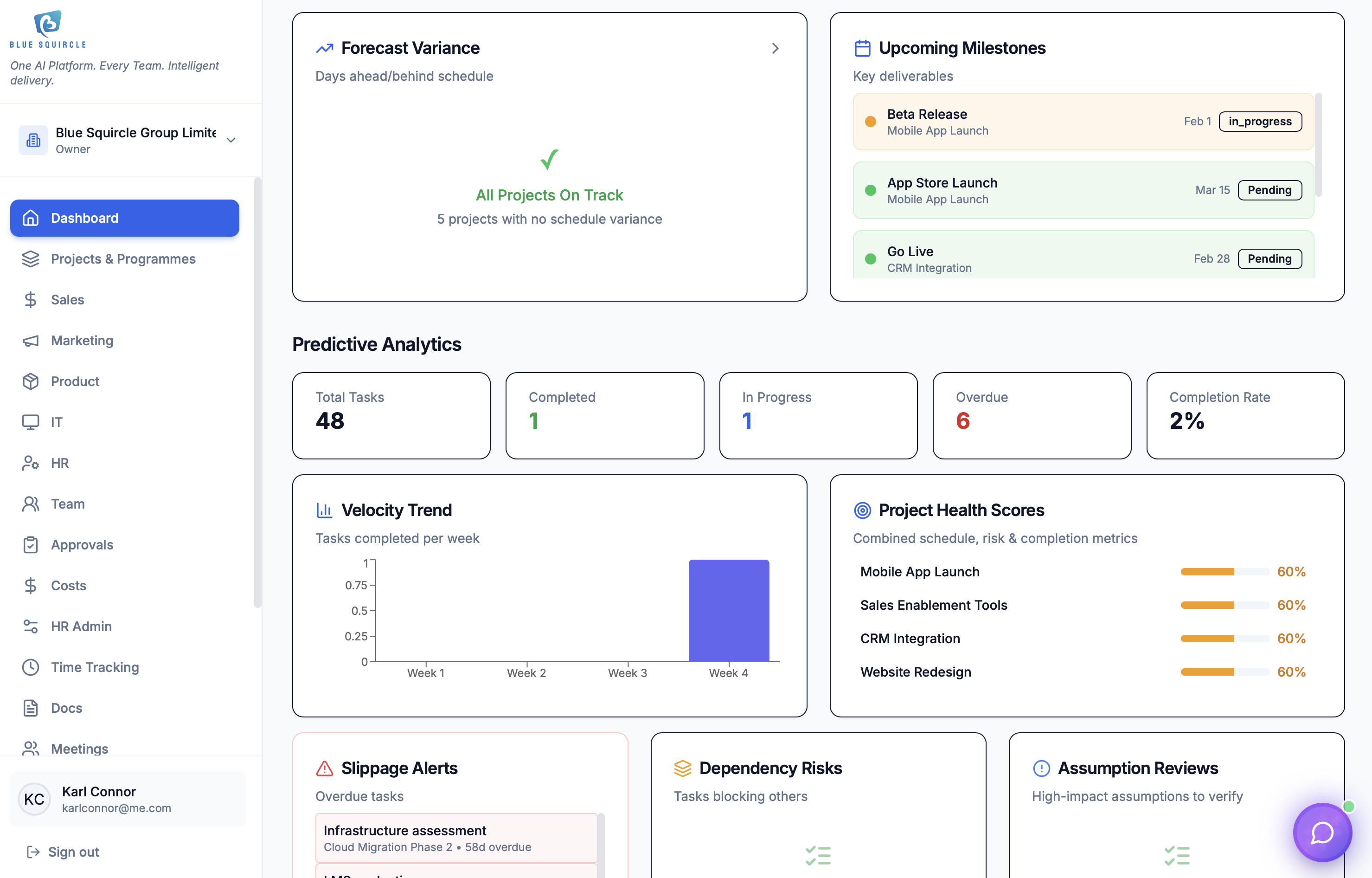
Task: Click the Product box icon
Action: 31,381
